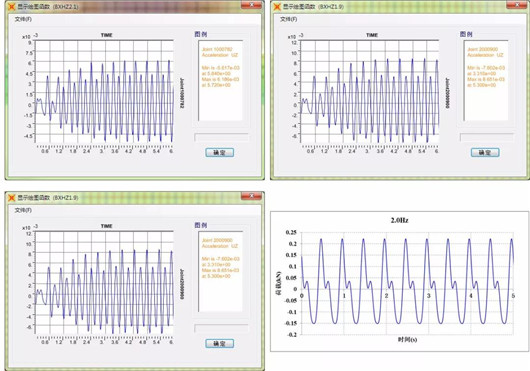Image resolution: width=530 pixels, height=371 pixels.
Task: Click empty field under legend in upper-right window
Action: tap(487, 137)
